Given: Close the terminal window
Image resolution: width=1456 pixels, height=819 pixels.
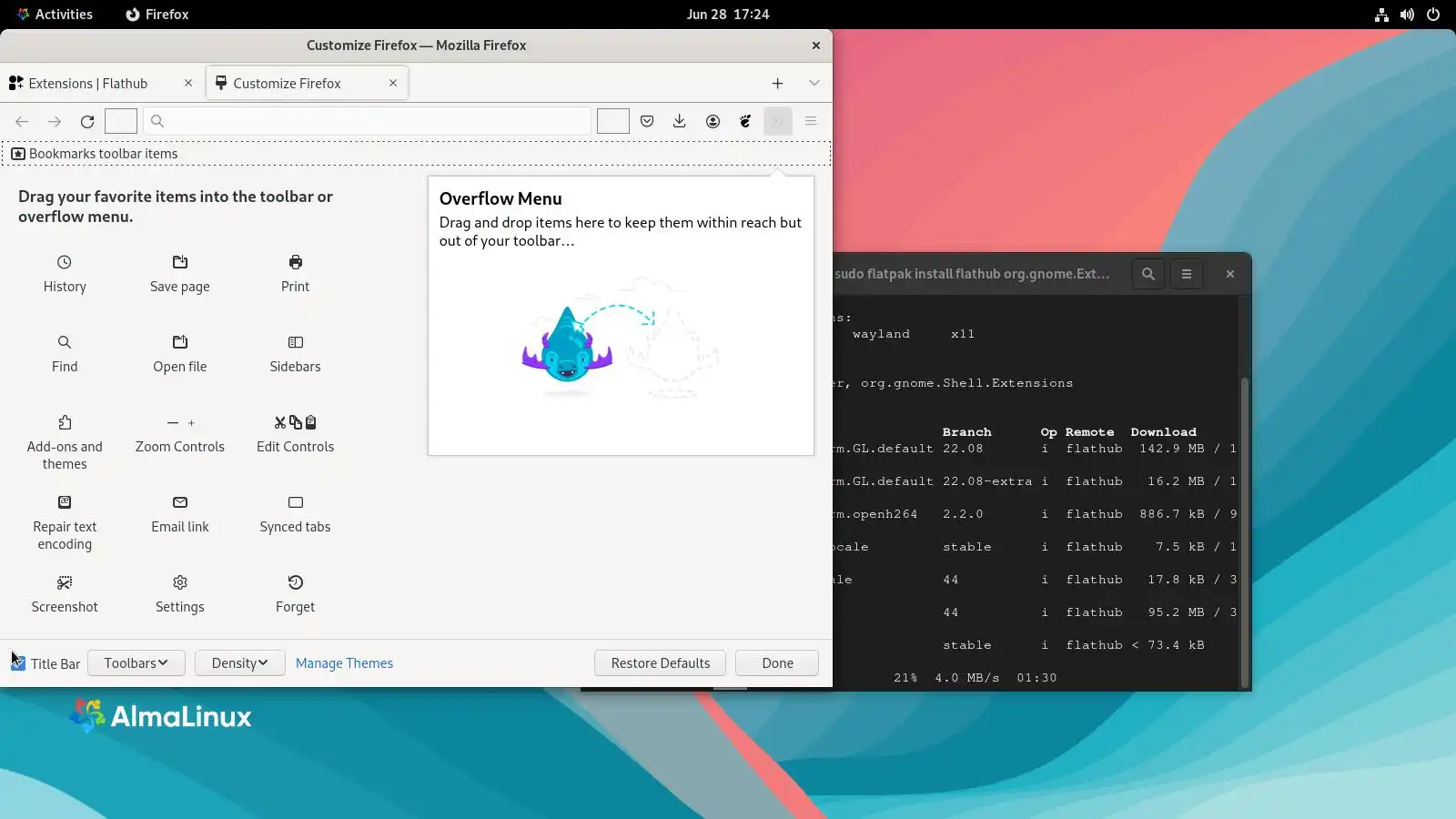Looking at the screenshot, I should [x=1230, y=274].
